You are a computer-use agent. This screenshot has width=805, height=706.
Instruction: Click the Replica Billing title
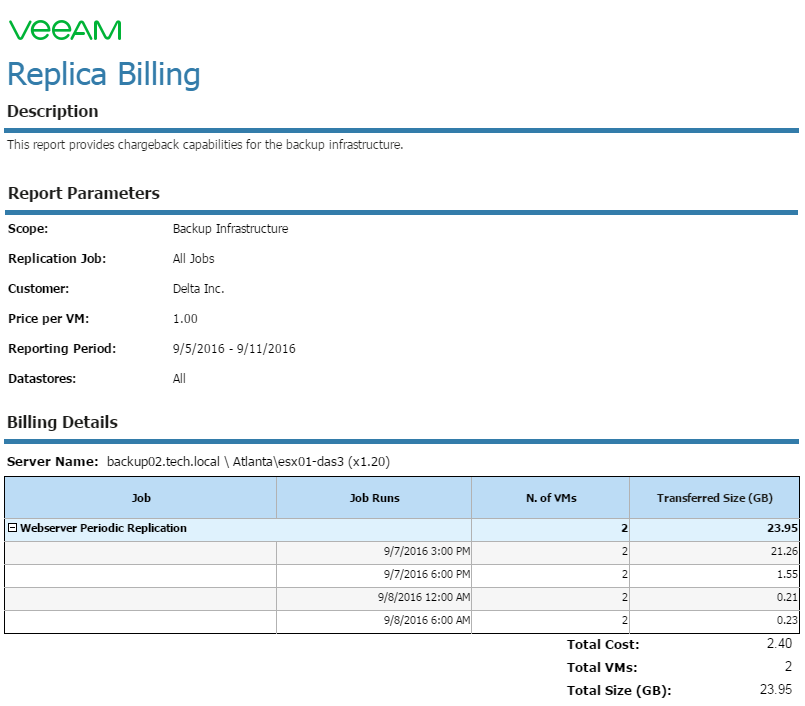104,74
